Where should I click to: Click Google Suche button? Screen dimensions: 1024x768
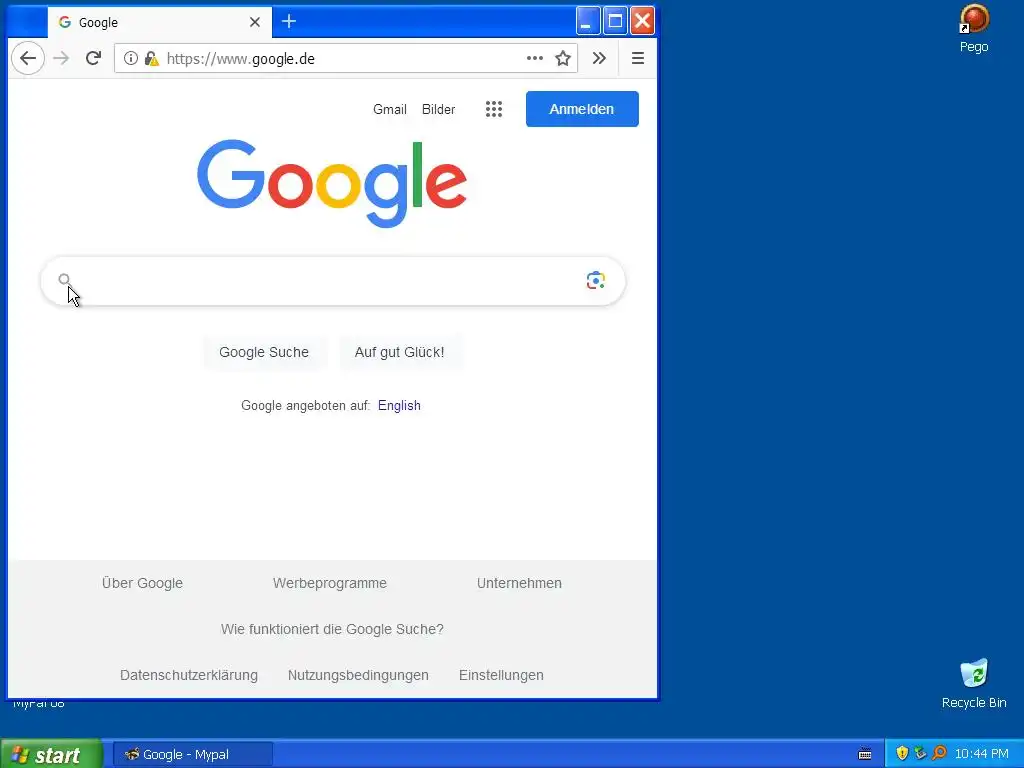tap(264, 352)
